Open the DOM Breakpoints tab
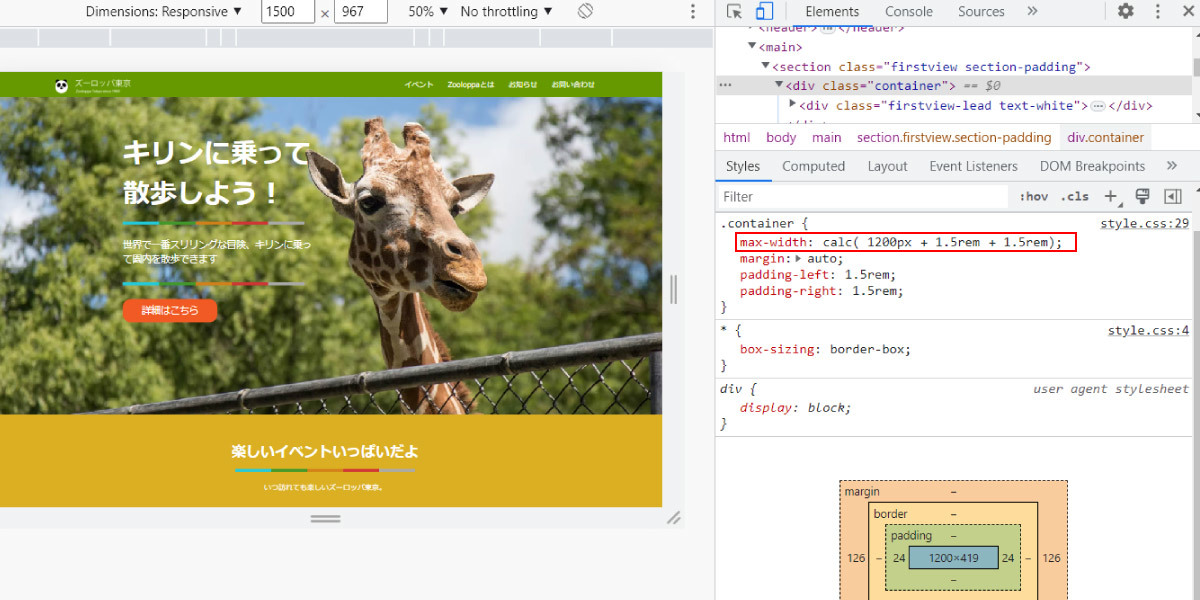 point(1092,166)
